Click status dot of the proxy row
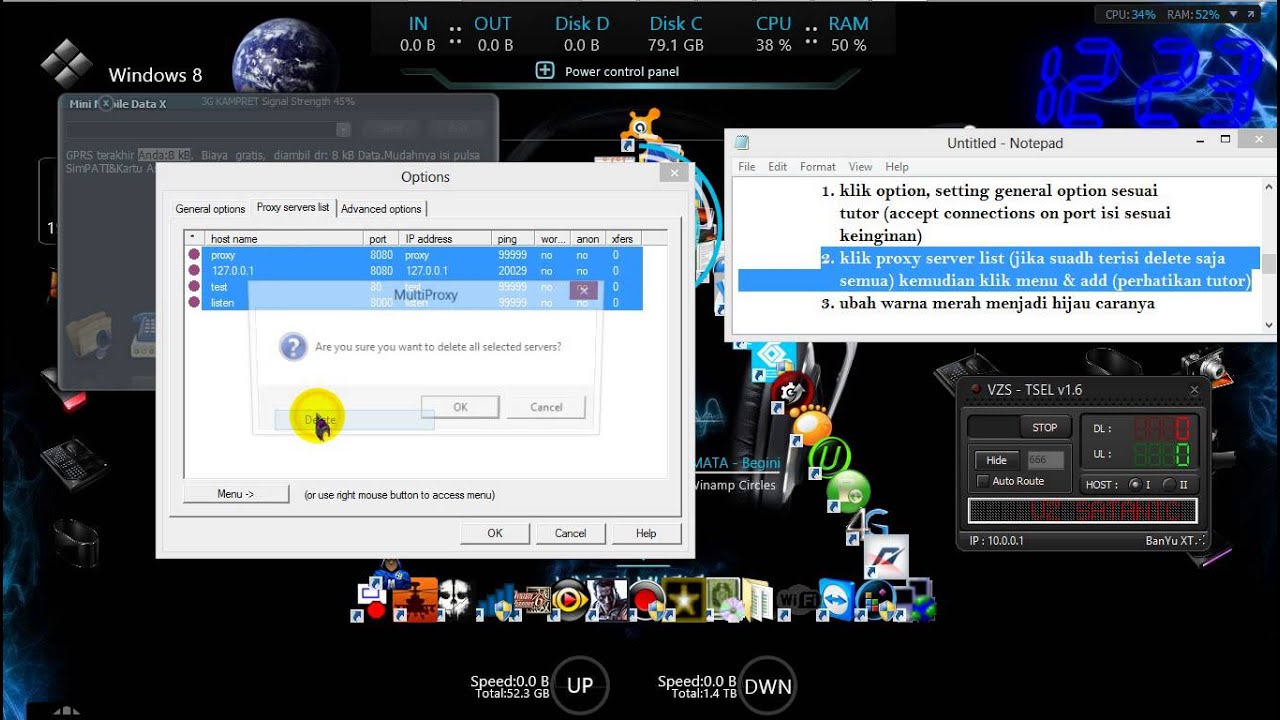Viewport: 1280px width, 720px height. pos(194,255)
